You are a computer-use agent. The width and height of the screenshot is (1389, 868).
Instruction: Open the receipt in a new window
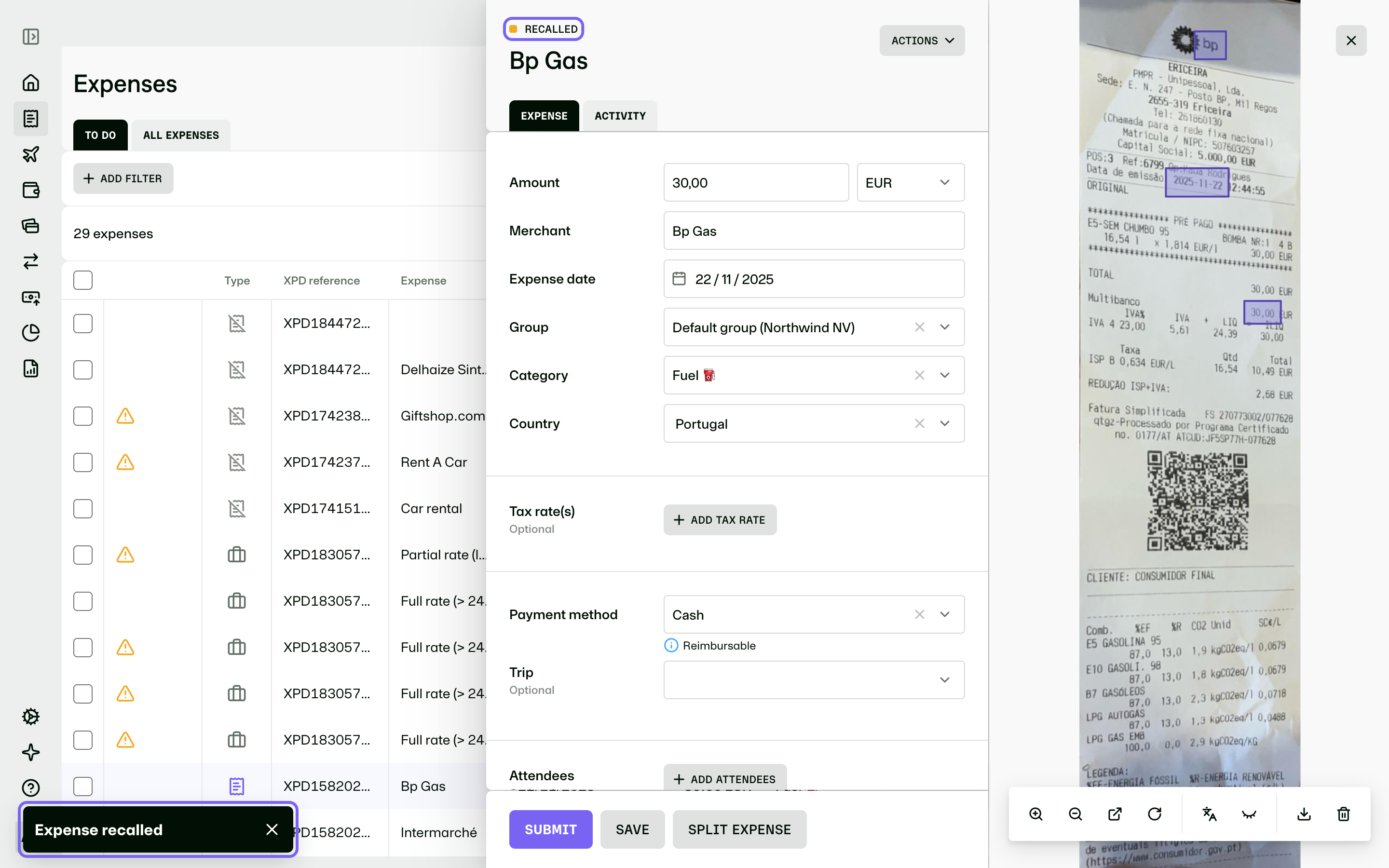[1115, 814]
